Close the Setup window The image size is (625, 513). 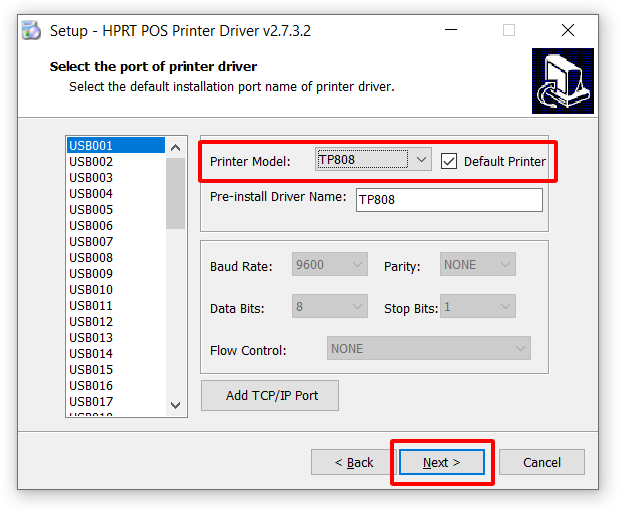(x=568, y=30)
